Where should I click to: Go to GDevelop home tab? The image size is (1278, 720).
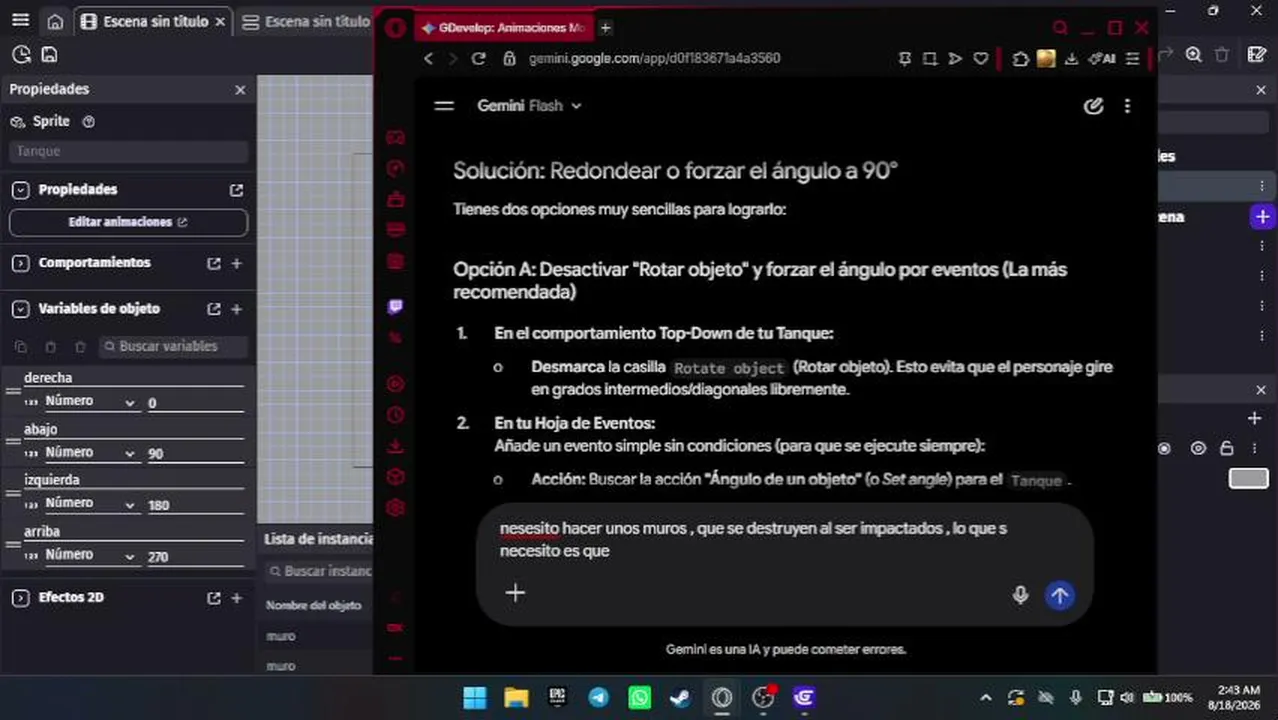tap(56, 21)
